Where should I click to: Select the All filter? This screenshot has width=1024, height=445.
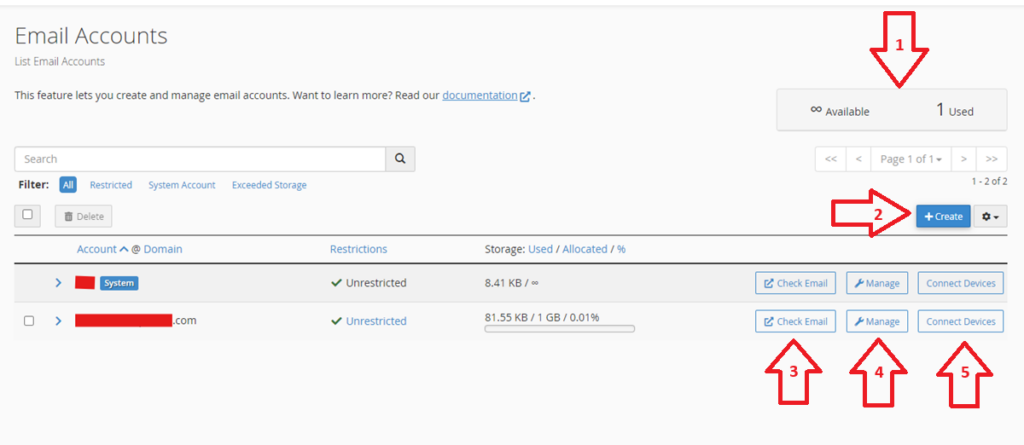[x=68, y=185]
